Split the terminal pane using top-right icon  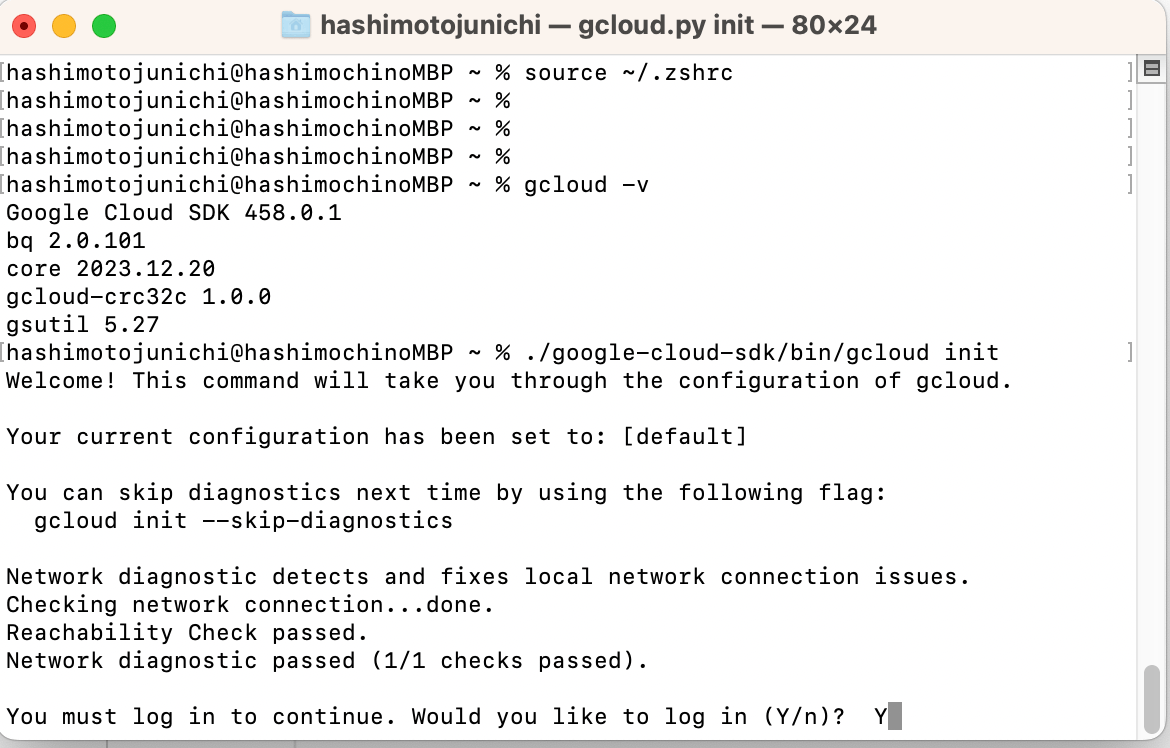point(1152,69)
